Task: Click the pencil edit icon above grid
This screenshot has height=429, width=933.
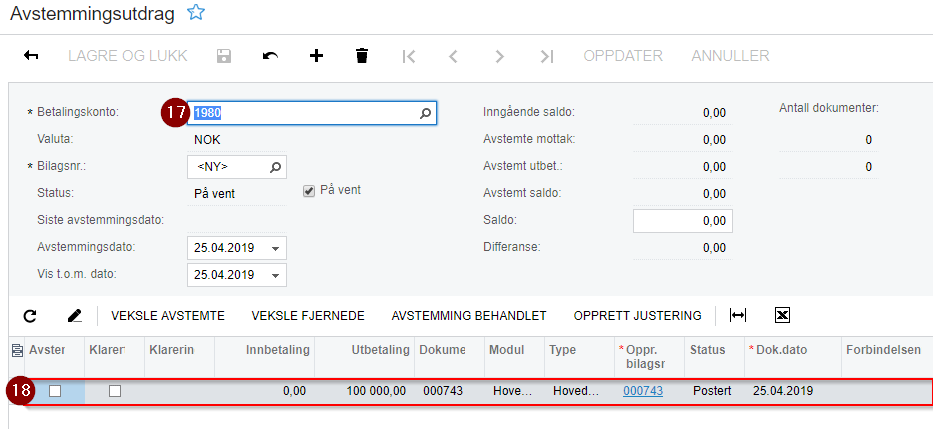Action: click(75, 316)
